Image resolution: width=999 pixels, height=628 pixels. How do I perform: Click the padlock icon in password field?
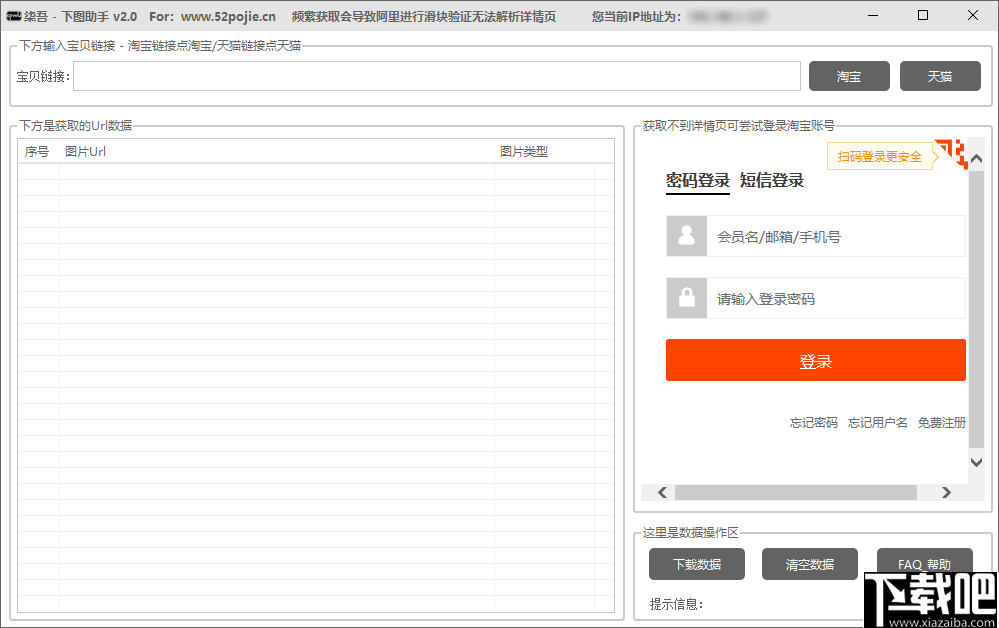click(685, 298)
